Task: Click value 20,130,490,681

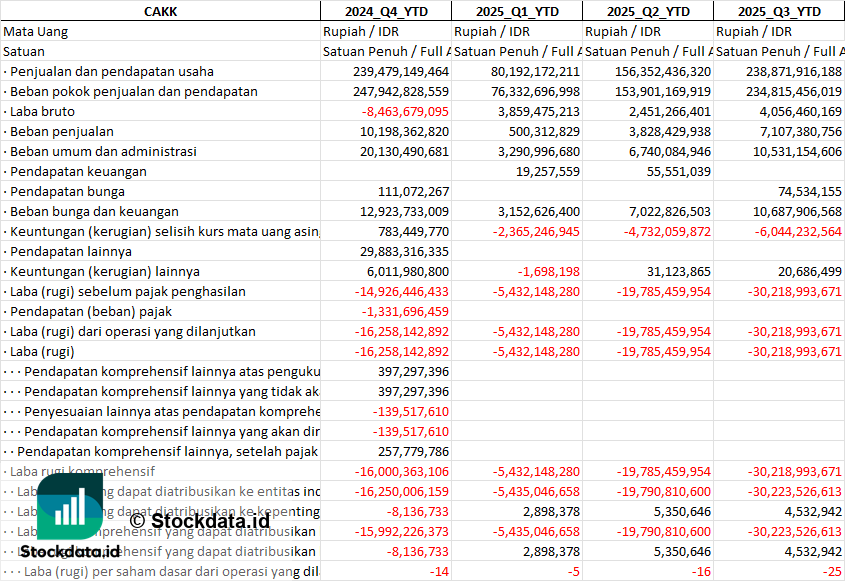Action: click(404, 151)
